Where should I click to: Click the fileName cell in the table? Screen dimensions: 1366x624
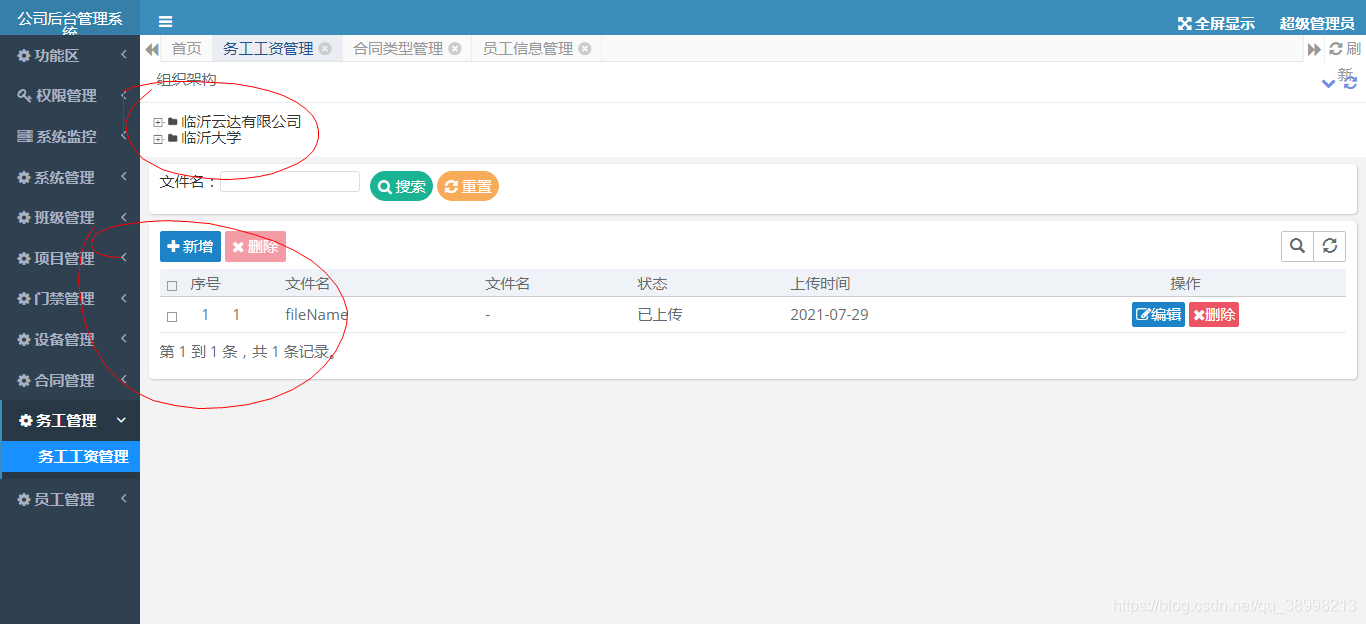[x=317, y=315]
